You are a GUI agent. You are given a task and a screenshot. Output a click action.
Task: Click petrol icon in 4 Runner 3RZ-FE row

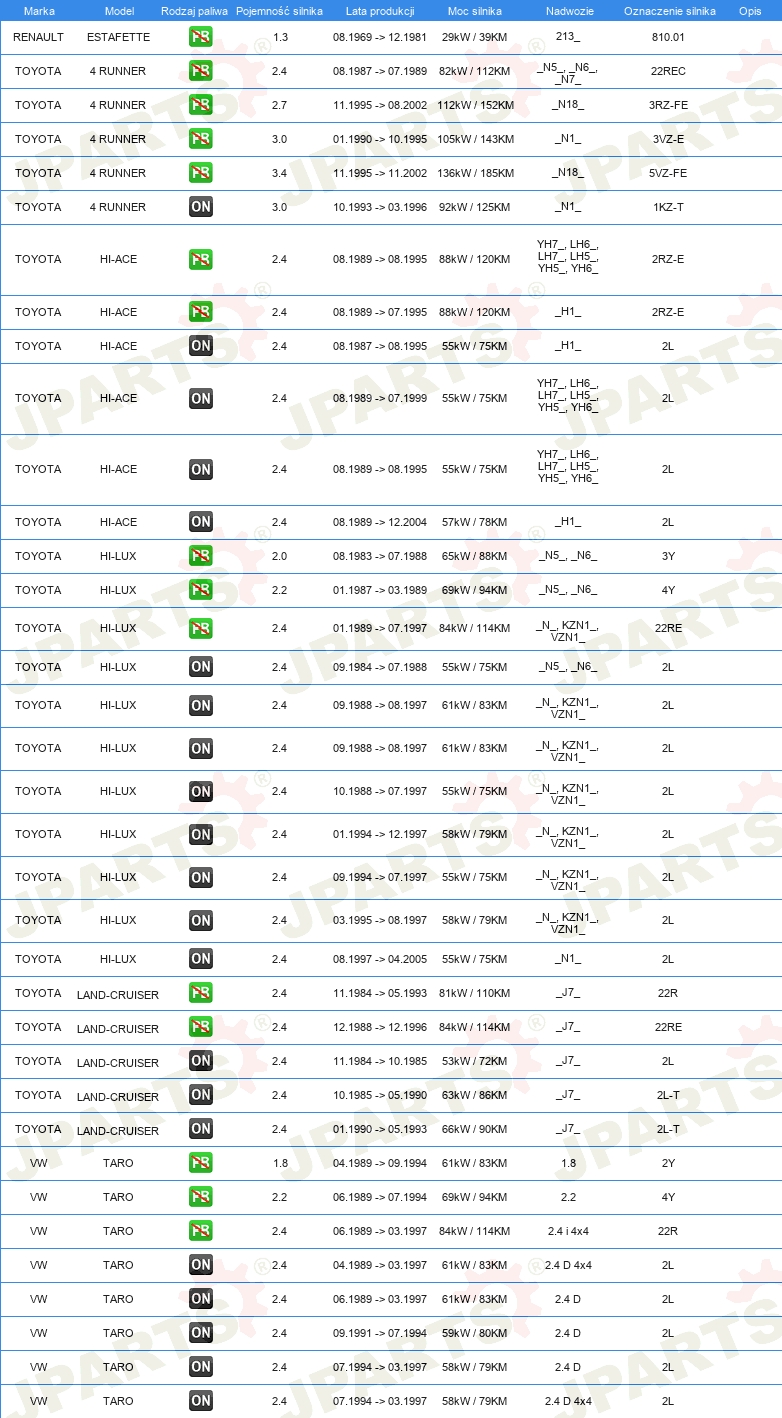tap(201, 105)
